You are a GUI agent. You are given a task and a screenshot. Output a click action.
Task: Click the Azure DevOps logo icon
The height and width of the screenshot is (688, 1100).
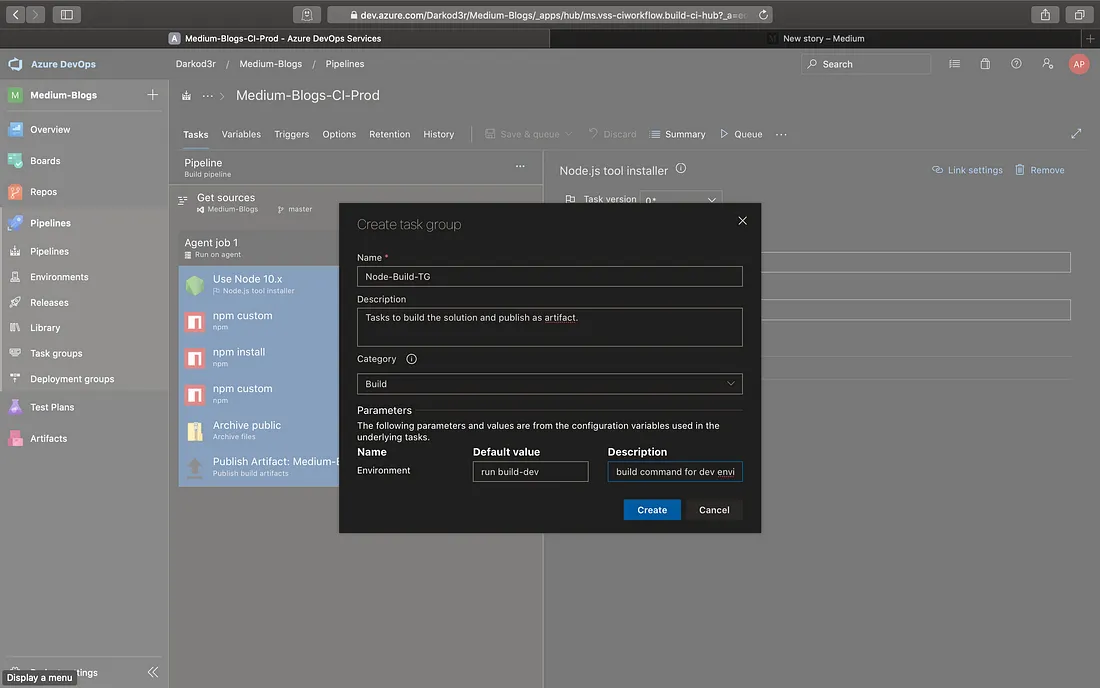[x=15, y=64]
